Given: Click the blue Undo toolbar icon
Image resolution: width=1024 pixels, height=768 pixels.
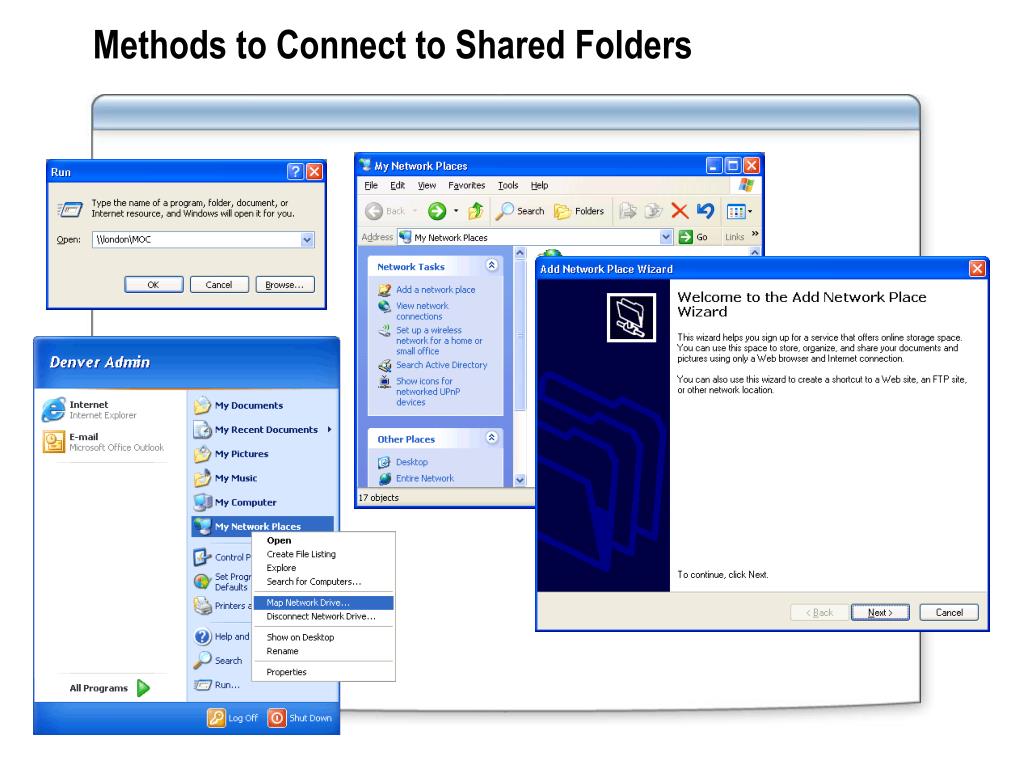Looking at the screenshot, I should (705, 210).
